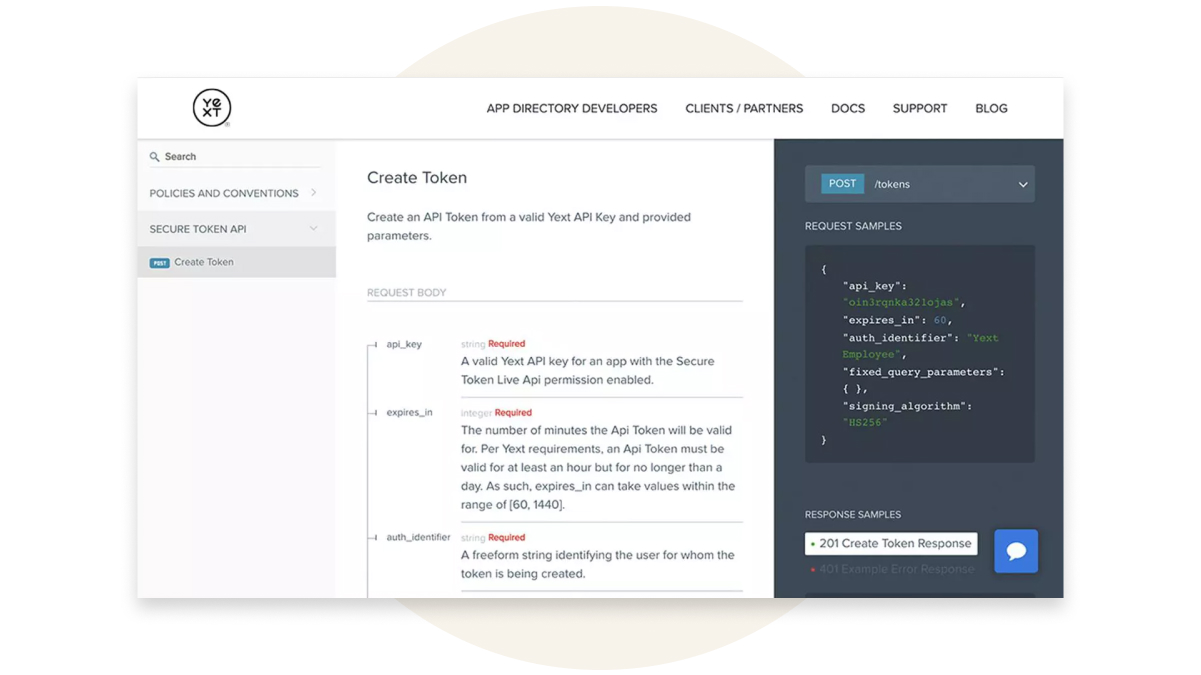The image size is (1201, 675).
Task: Go to Docs menu item
Action: (848, 108)
